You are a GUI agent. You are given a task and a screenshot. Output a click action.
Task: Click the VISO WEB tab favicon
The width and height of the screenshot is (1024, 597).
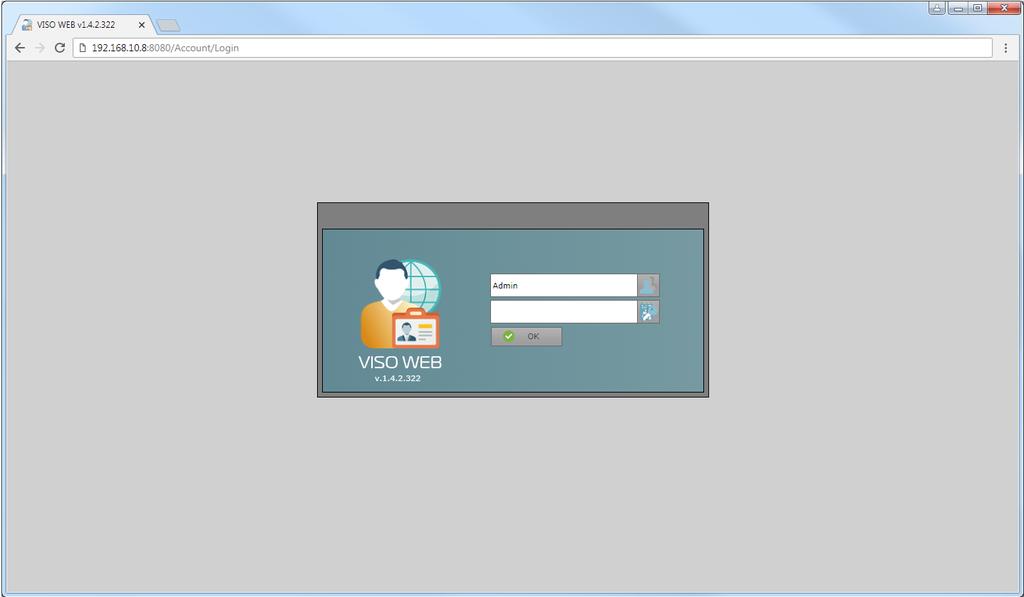tap(27, 25)
